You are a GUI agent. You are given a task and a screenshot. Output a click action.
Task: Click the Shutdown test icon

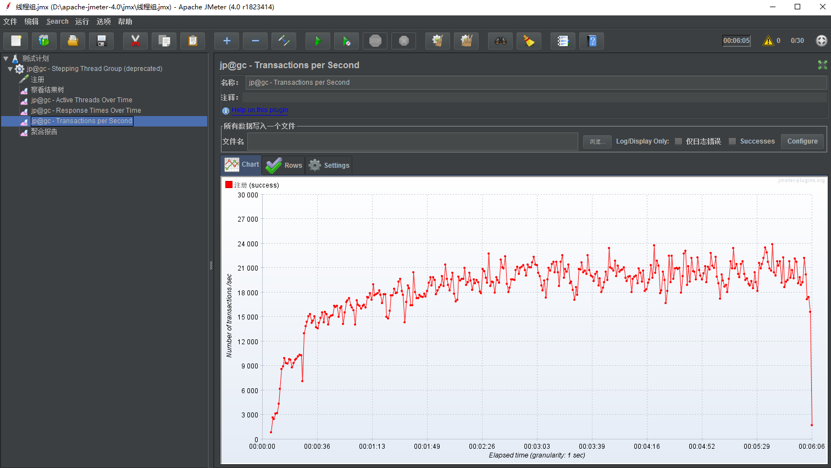pos(403,41)
